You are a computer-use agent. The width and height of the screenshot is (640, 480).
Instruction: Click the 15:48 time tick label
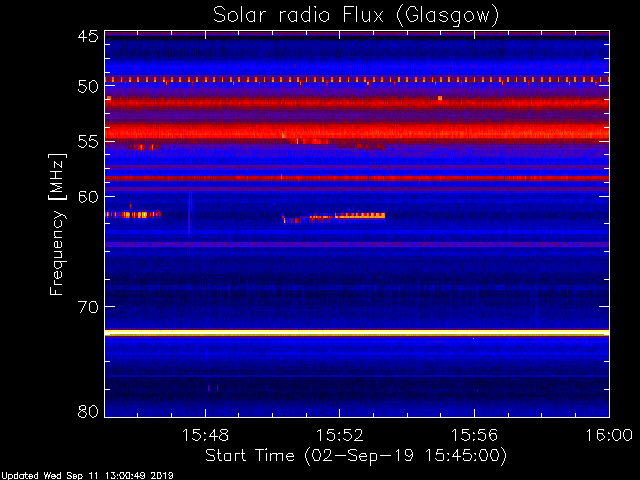tap(205, 435)
